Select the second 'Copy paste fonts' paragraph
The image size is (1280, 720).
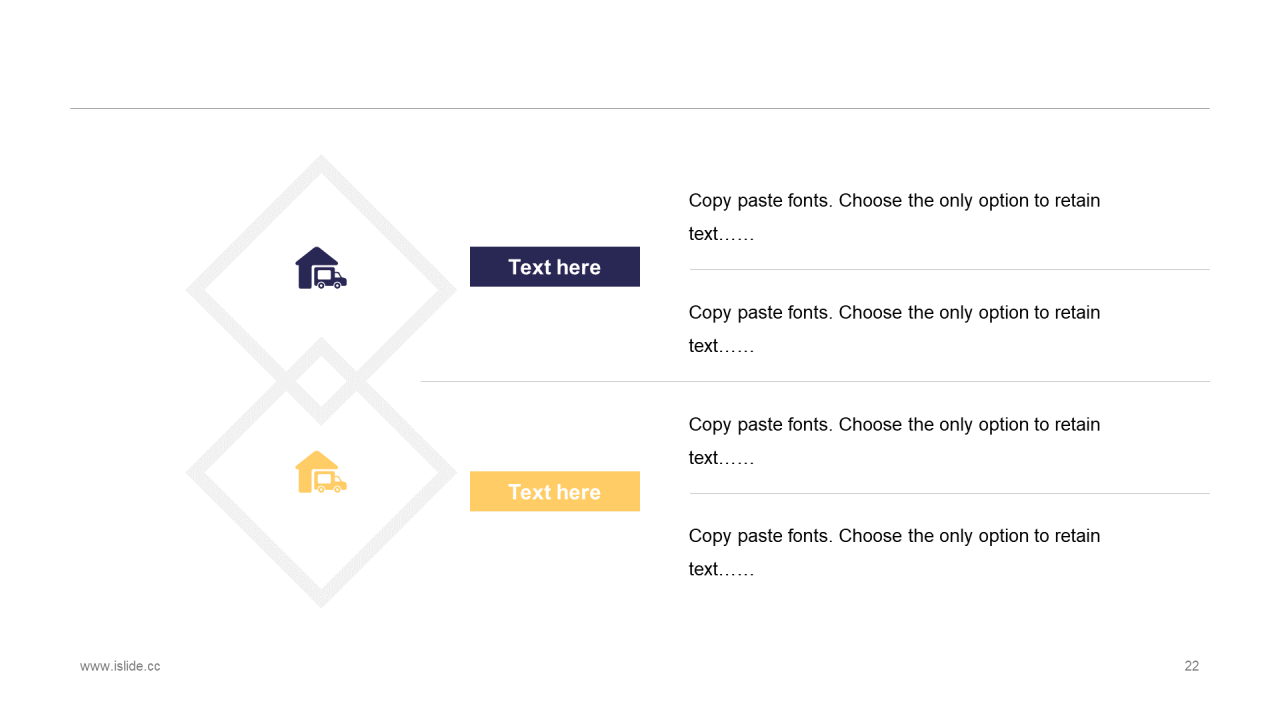pos(895,329)
